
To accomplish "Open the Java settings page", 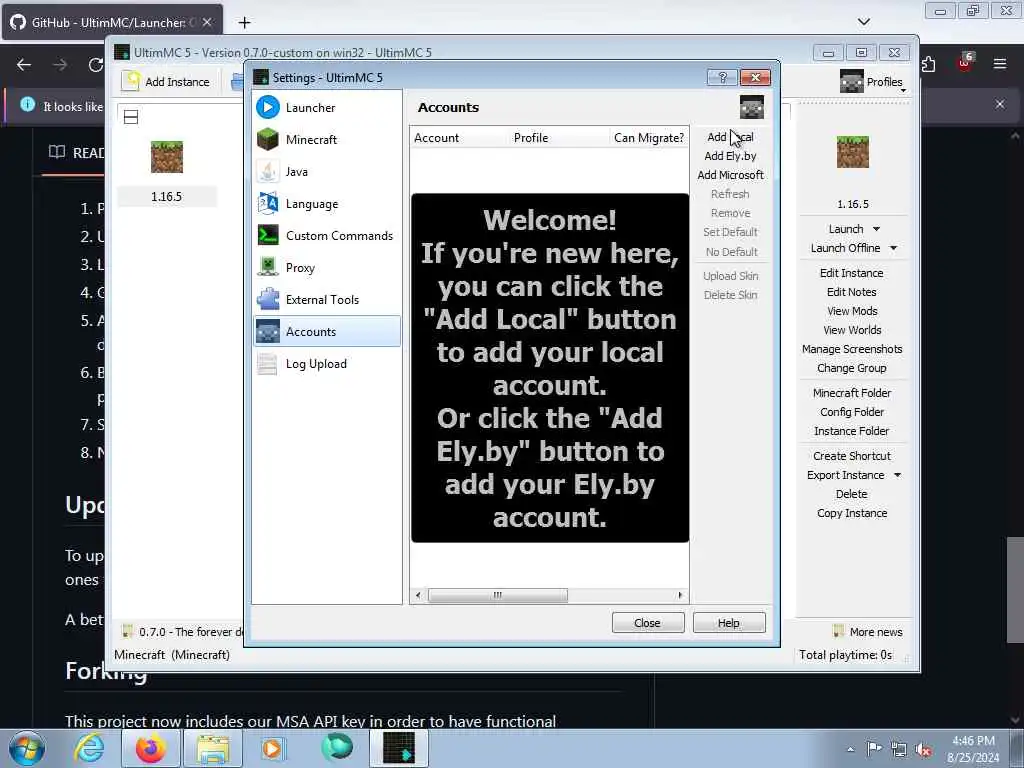I will coord(327,172).
